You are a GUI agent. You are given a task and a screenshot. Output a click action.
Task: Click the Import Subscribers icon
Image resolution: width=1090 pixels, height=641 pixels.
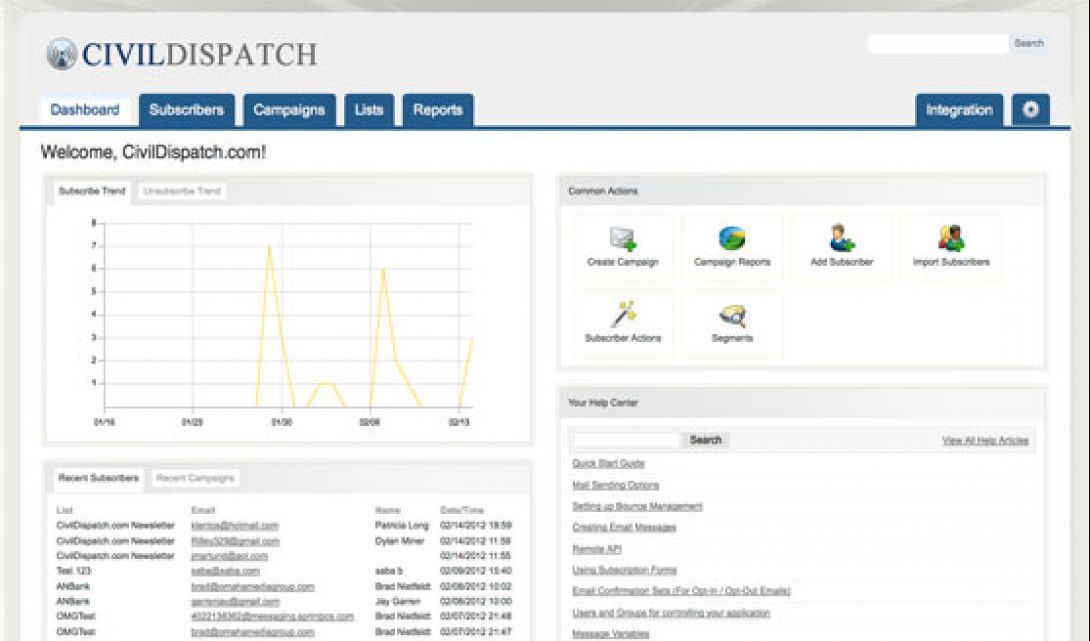coord(951,238)
